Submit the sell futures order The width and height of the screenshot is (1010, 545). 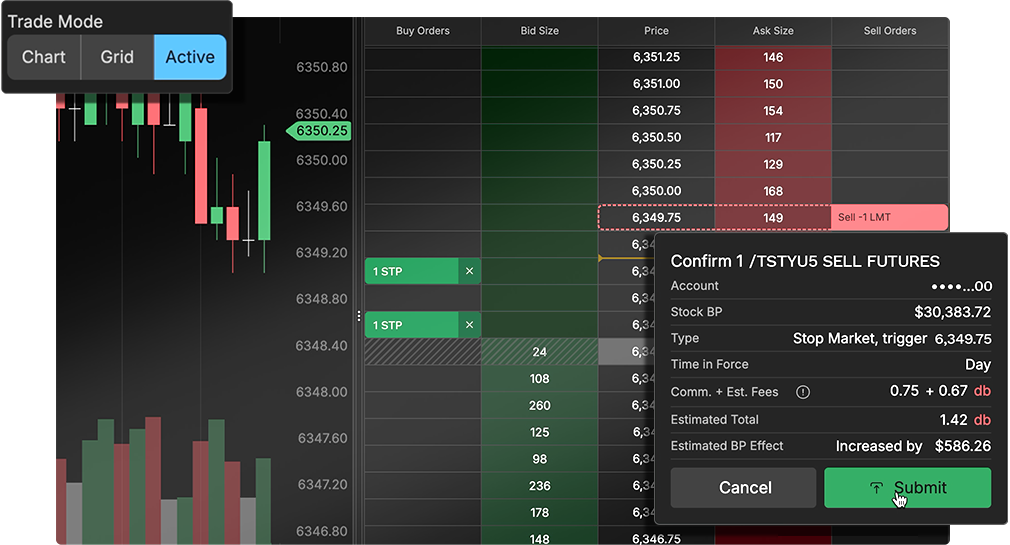(x=908, y=488)
